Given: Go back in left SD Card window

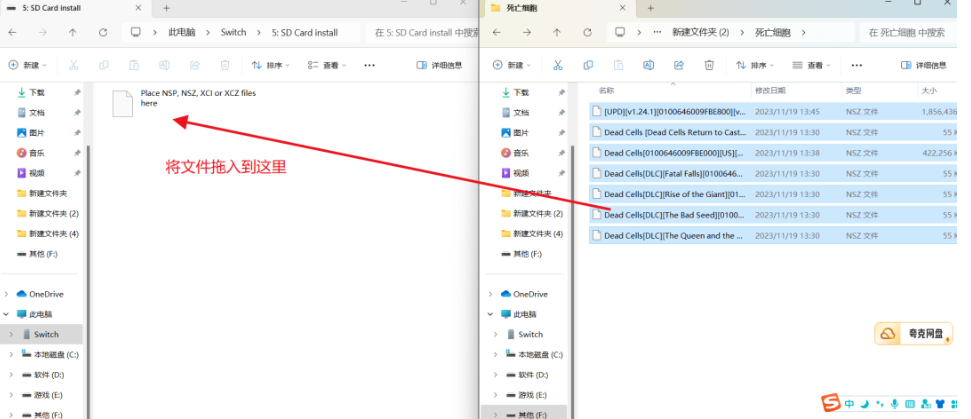Looking at the screenshot, I should click(x=12, y=32).
